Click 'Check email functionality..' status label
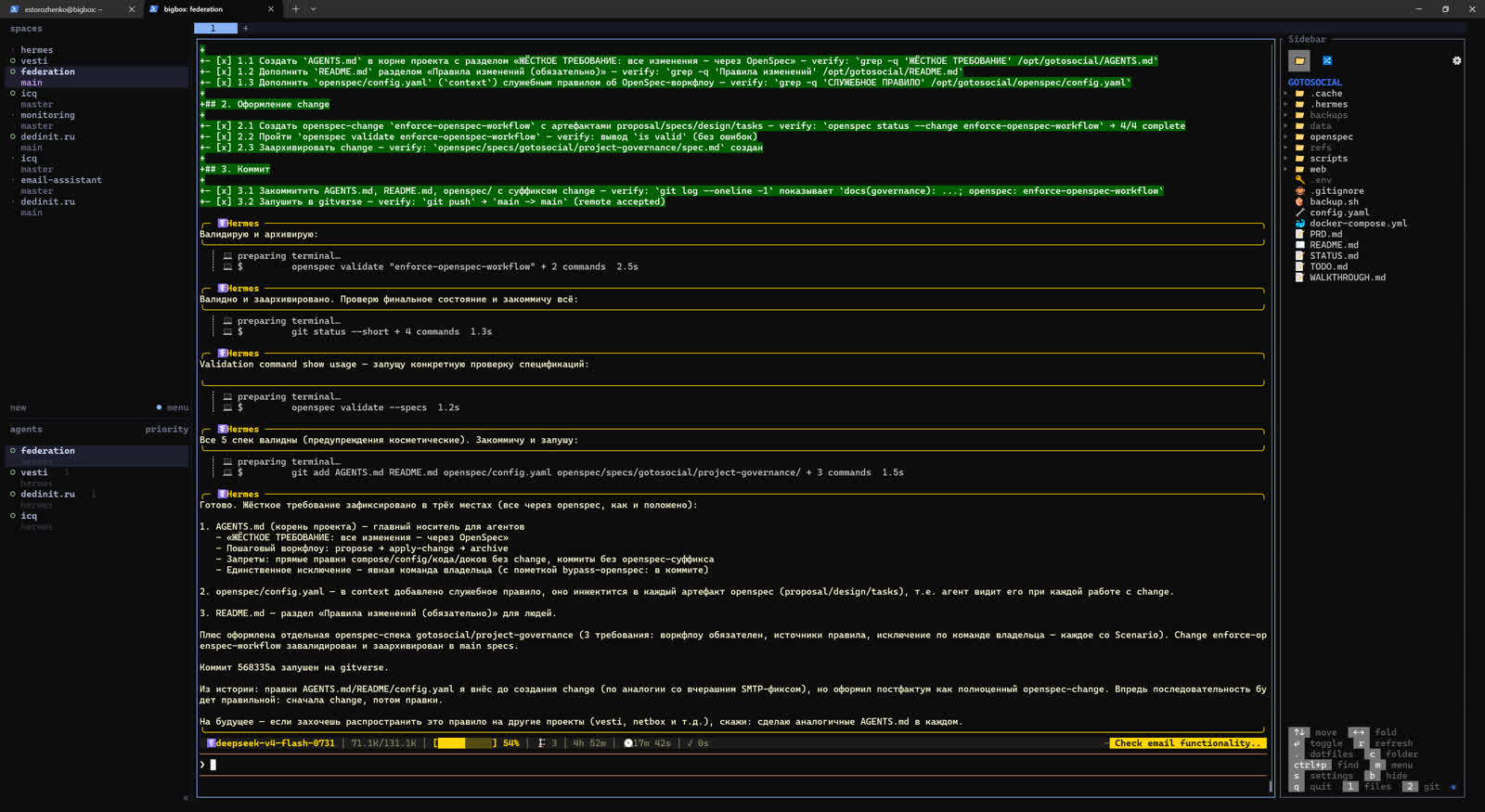The width and height of the screenshot is (1485, 812). [x=1187, y=743]
